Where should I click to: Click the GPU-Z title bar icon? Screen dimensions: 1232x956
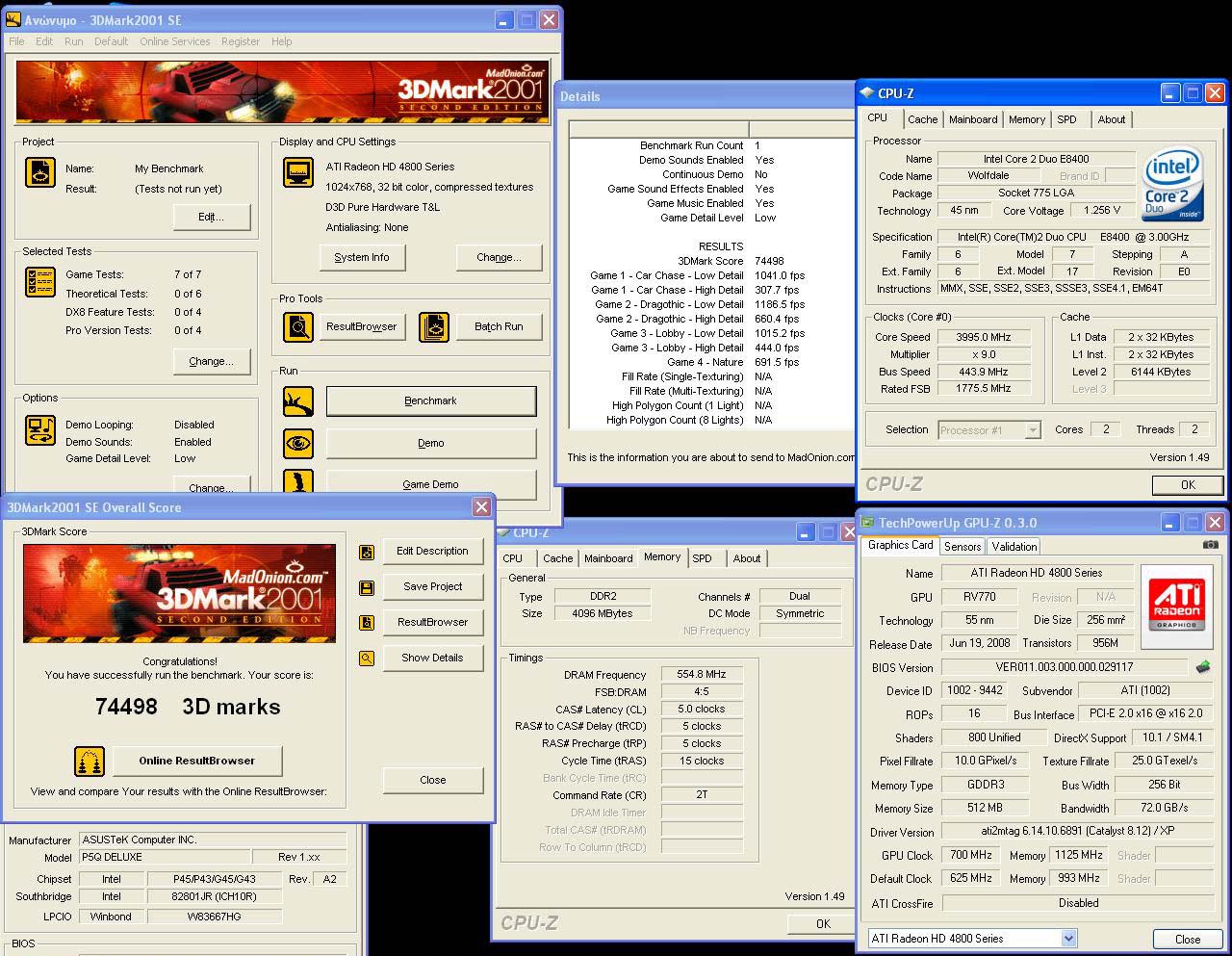867,523
